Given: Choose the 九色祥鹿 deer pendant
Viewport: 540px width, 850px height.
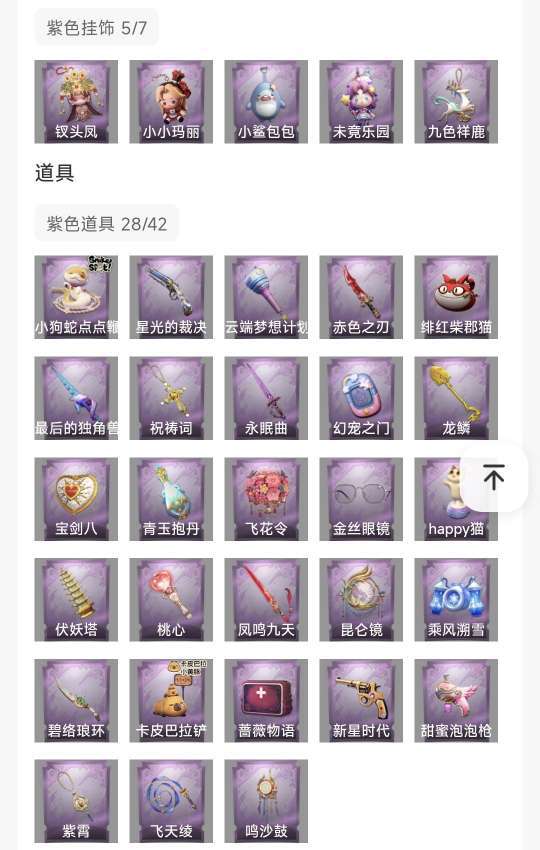Looking at the screenshot, I should [x=456, y=102].
